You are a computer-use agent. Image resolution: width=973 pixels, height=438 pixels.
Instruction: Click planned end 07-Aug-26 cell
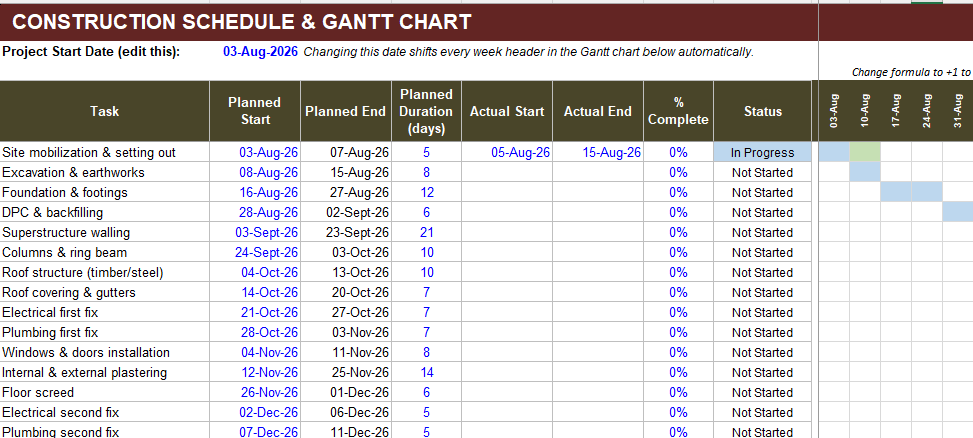pyautogui.click(x=346, y=153)
